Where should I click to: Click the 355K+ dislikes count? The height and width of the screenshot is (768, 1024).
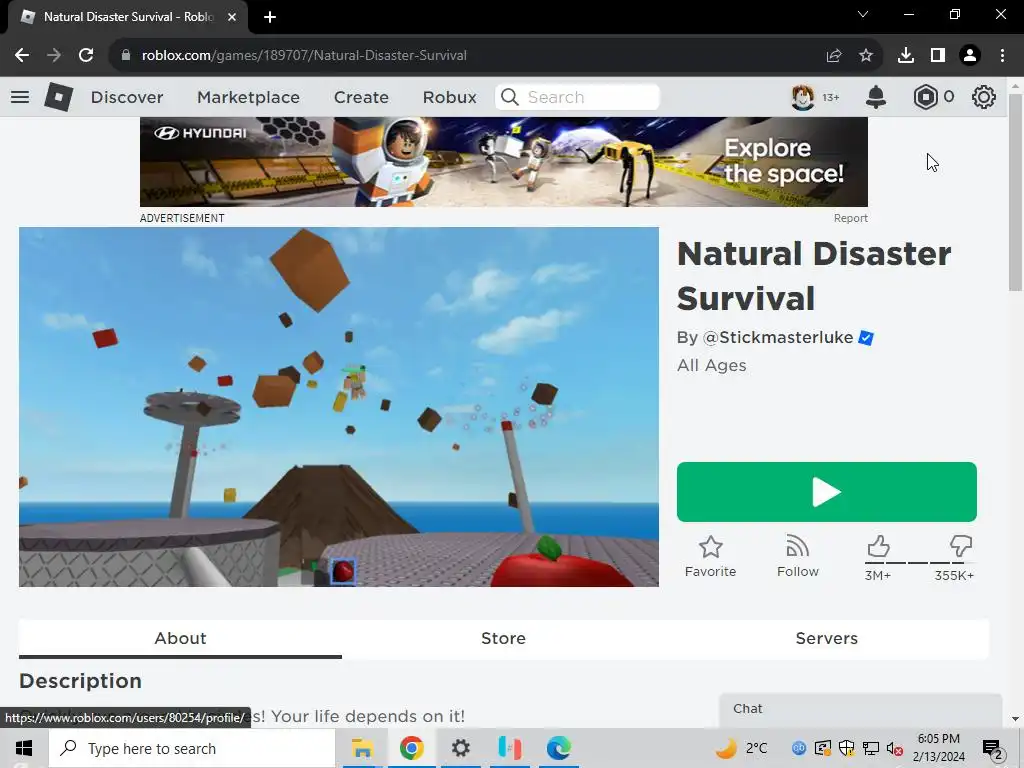(954, 575)
